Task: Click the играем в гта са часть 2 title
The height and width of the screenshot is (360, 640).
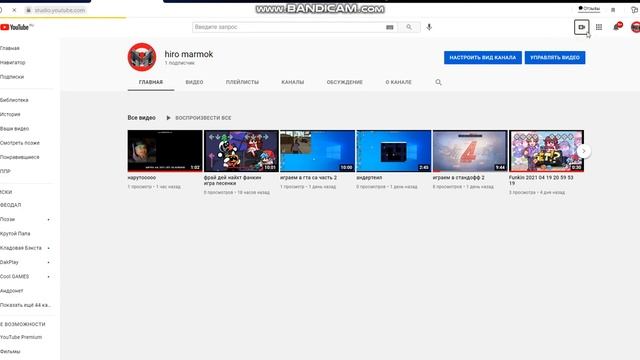Action: (x=309, y=178)
